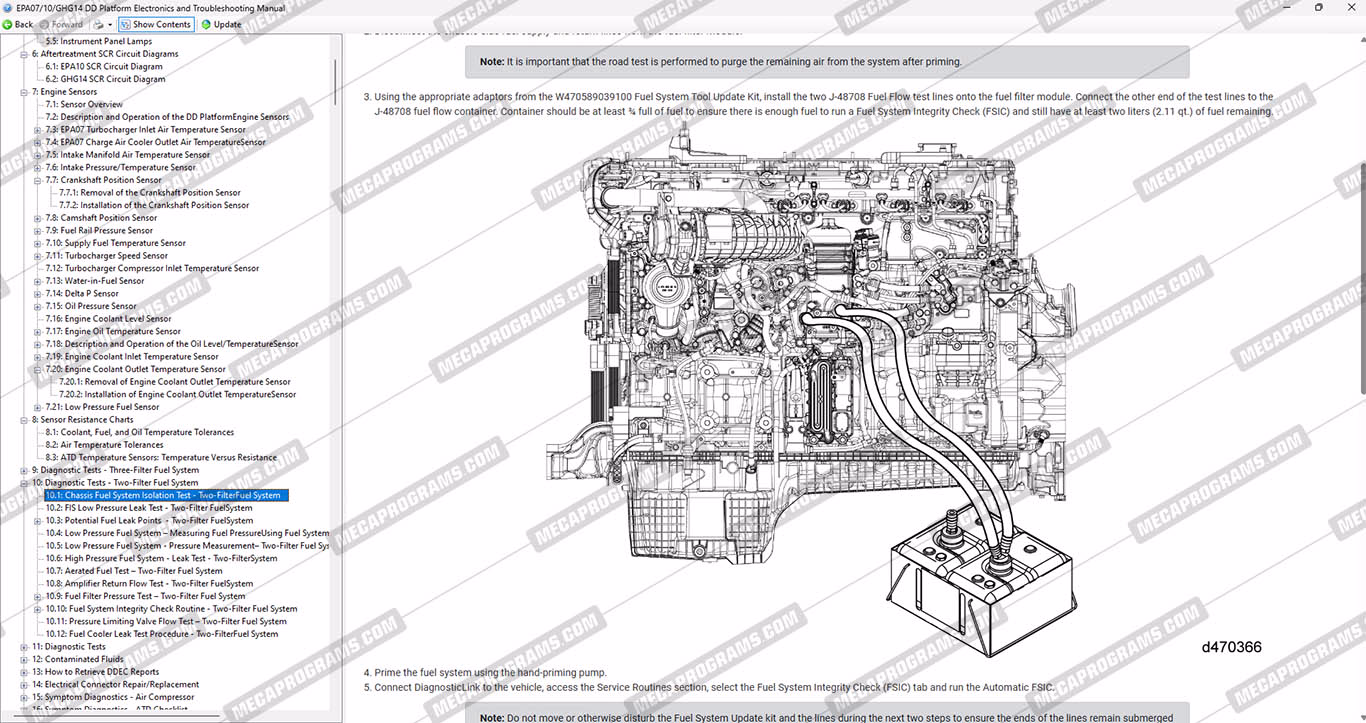Screen dimensions: 1366x723
Task: Open the print dropdown arrow
Action: click(110, 24)
